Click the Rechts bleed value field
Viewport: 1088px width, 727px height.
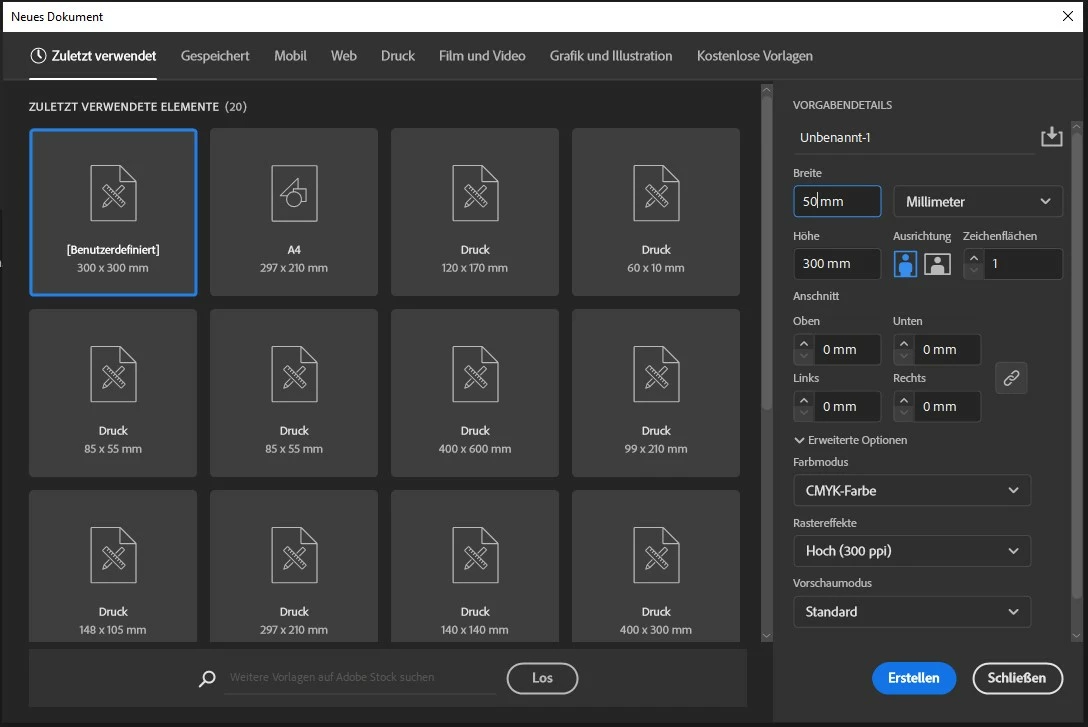pos(946,407)
